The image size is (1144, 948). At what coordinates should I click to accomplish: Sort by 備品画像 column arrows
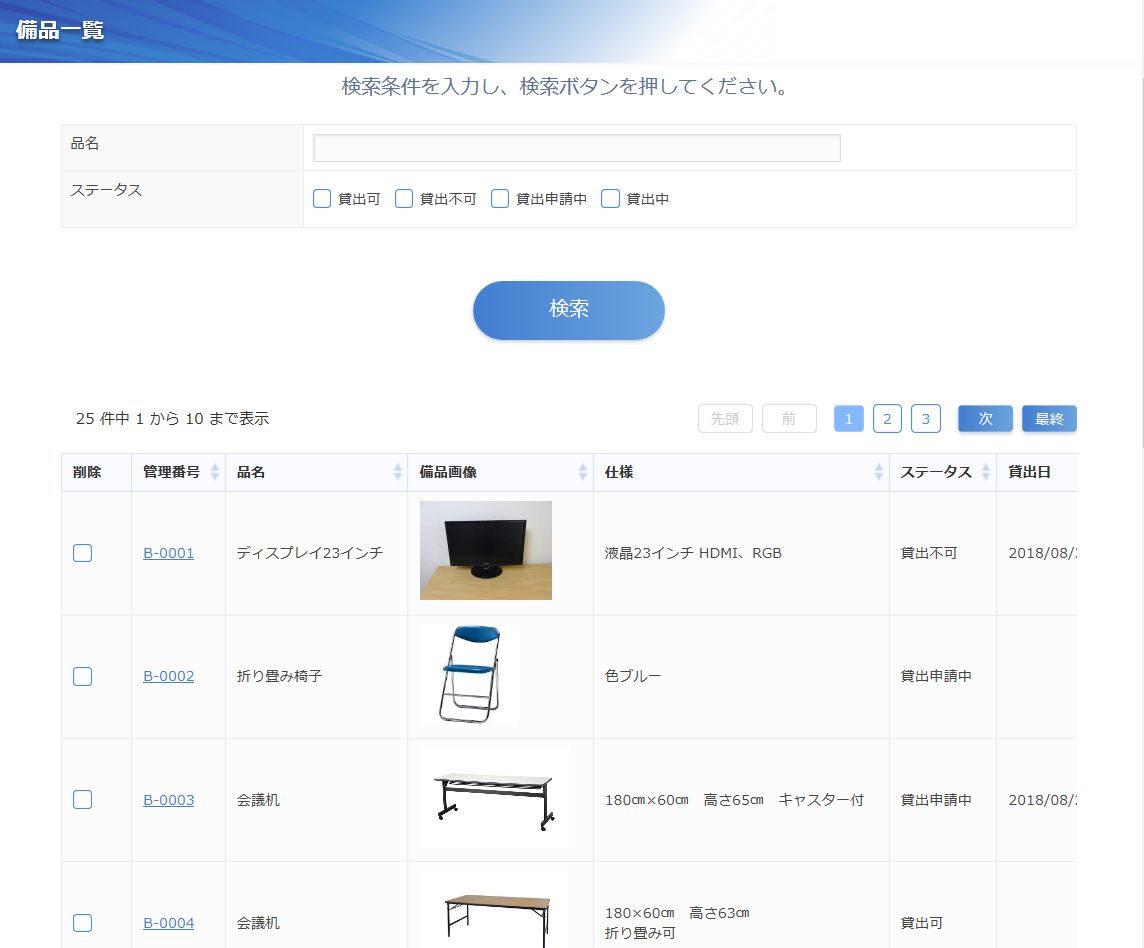click(x=583, y=472)
